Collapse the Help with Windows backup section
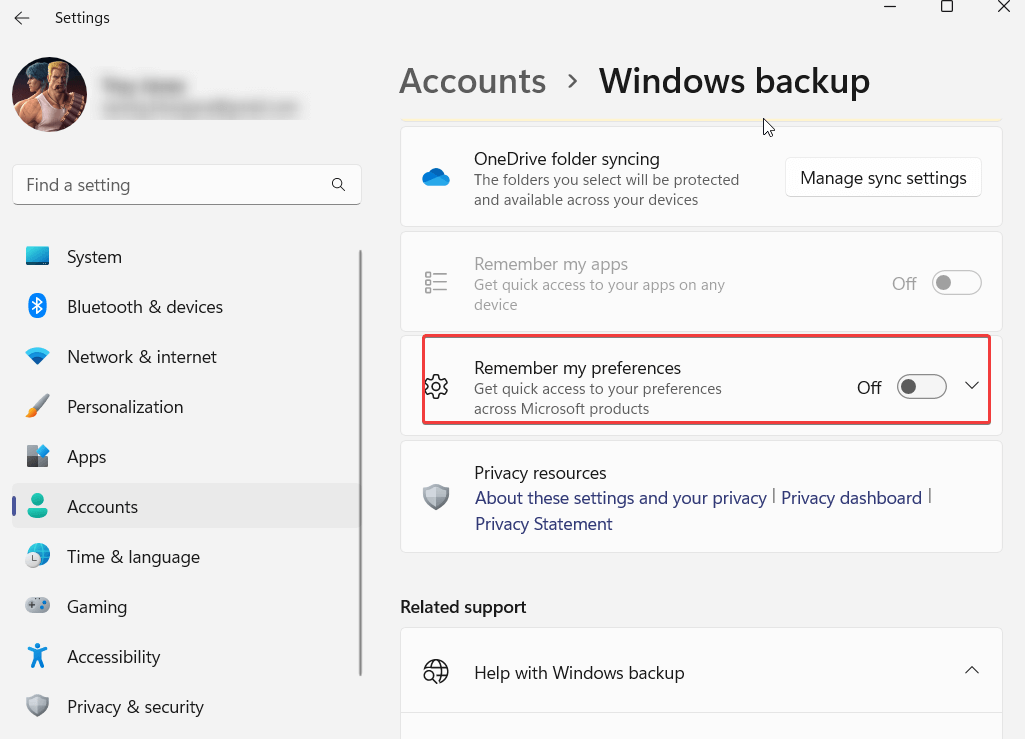Image resolution: width=1025 pixels, height=739 pixels. pyautogui.click(x=971, y=670)
